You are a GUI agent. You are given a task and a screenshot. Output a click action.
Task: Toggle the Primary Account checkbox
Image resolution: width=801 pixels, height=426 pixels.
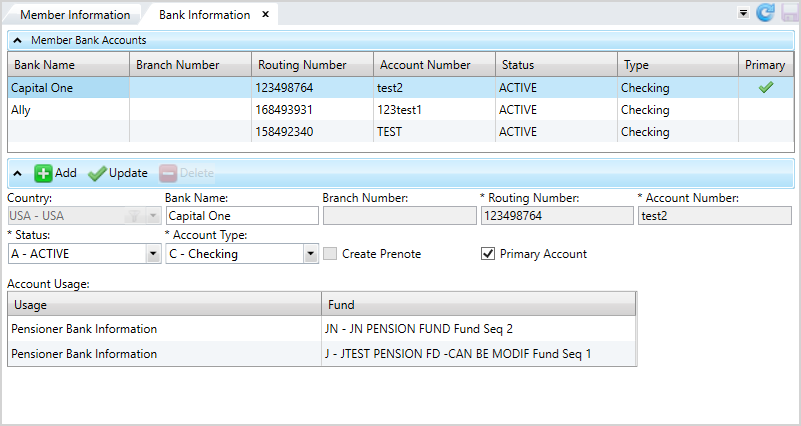(488, 254)
